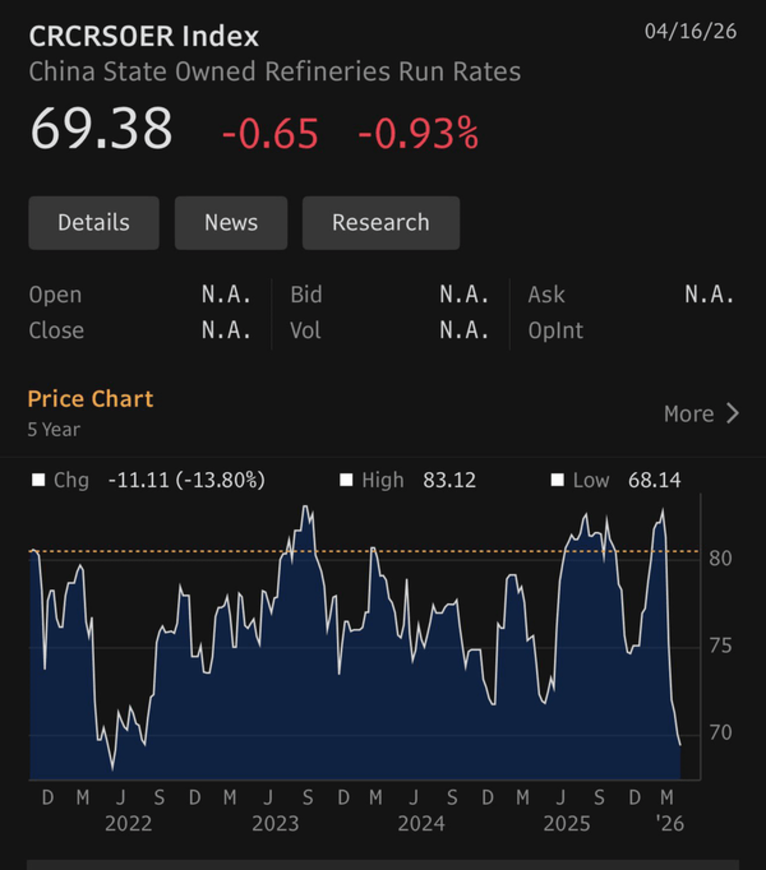Click the 04/16/26 date stamp
Image resolution: width=766 pixels, height=870 pixels.
pos(690,31)
